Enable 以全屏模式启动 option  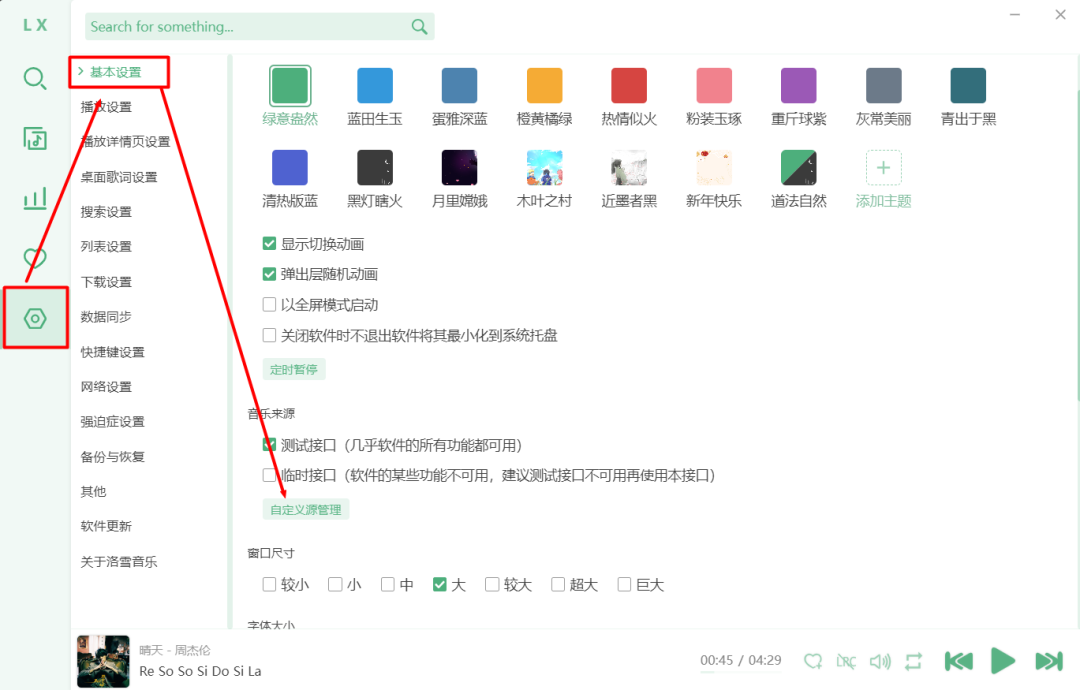coord(270,304)
